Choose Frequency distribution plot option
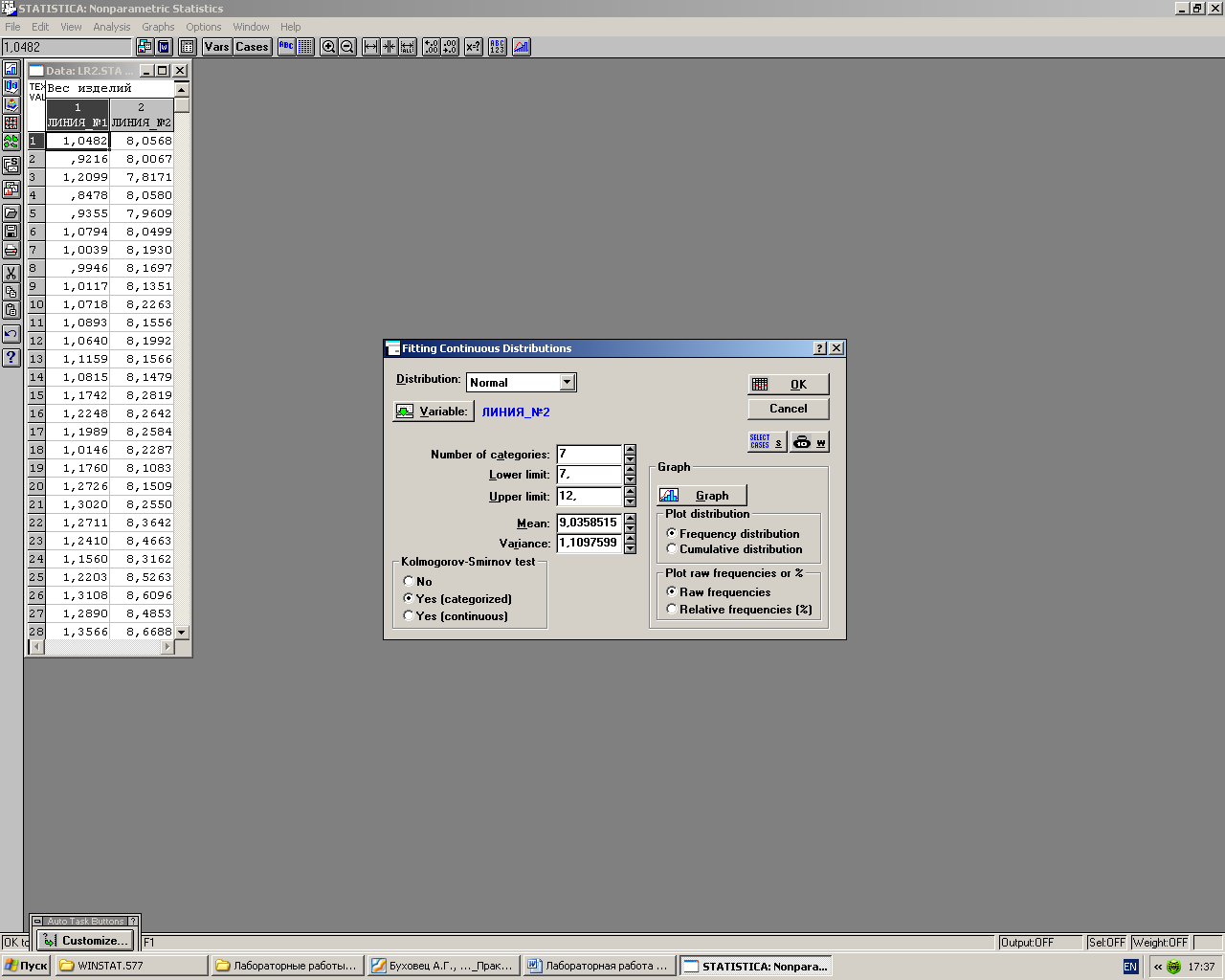The image size is (1225, 980). pyautogui.click(x=672, y=533)
